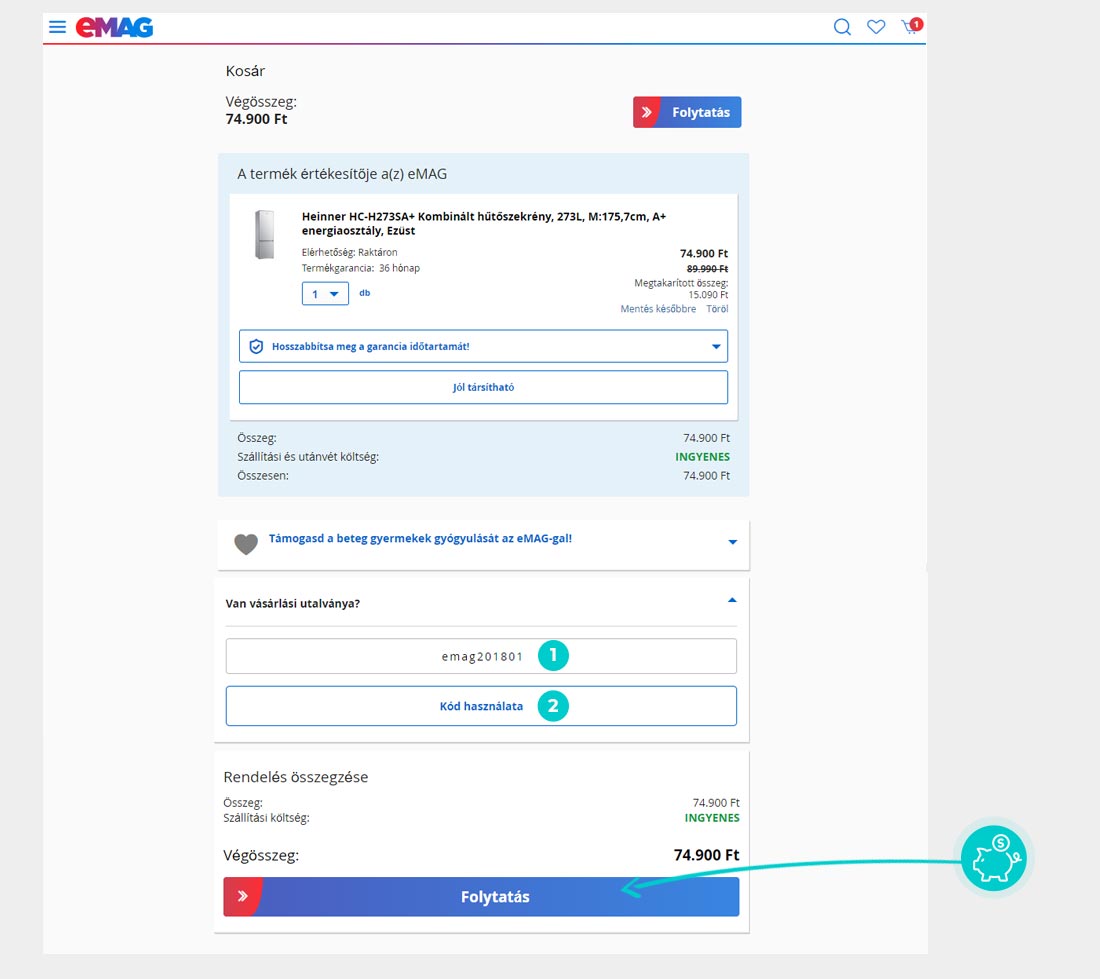Open the hamburger menu icon
The width and height of the screenshot is (1100, 979).
coord(58,27)
